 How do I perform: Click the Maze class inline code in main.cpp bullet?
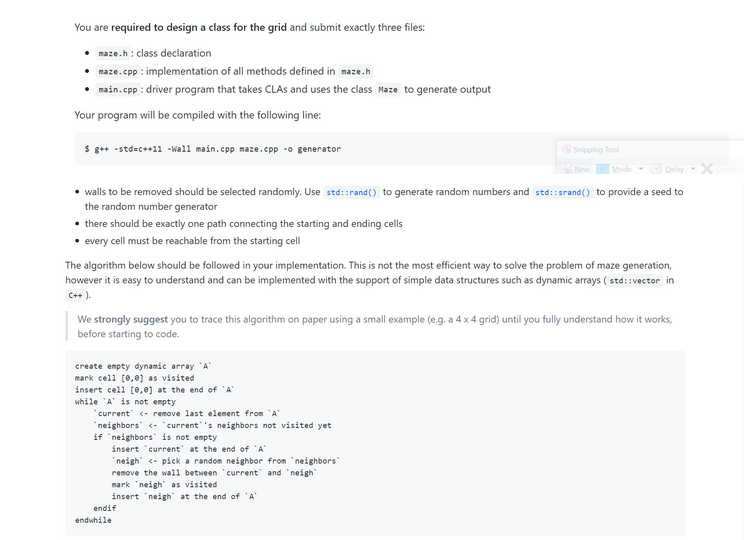[388, 90]
